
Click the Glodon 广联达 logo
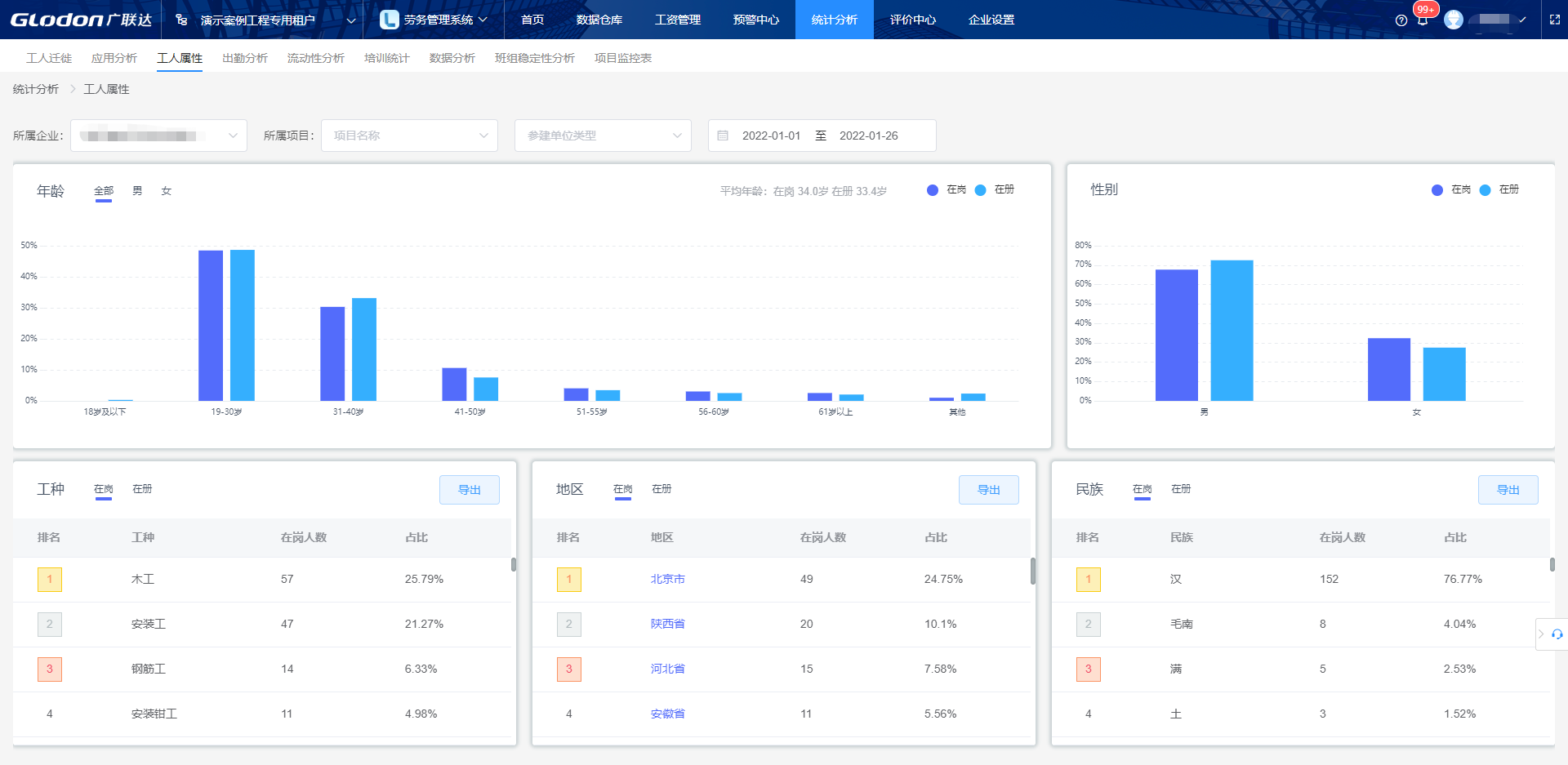80,20
